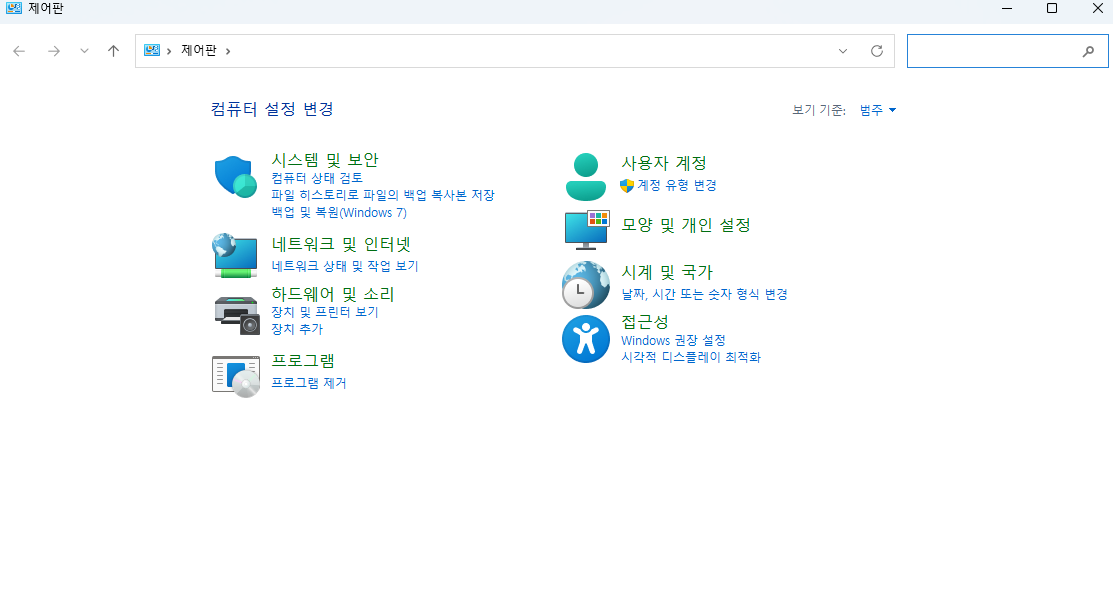Viewport: 1113px width, 601px height.
Task: Open 접근성 heading link
Action: tap(645, 321)
